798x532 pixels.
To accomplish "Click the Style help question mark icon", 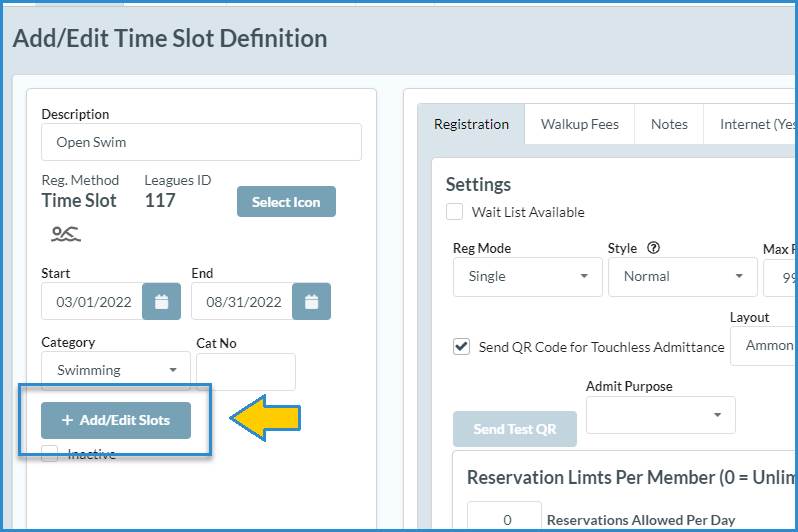I will pos(654,248).
